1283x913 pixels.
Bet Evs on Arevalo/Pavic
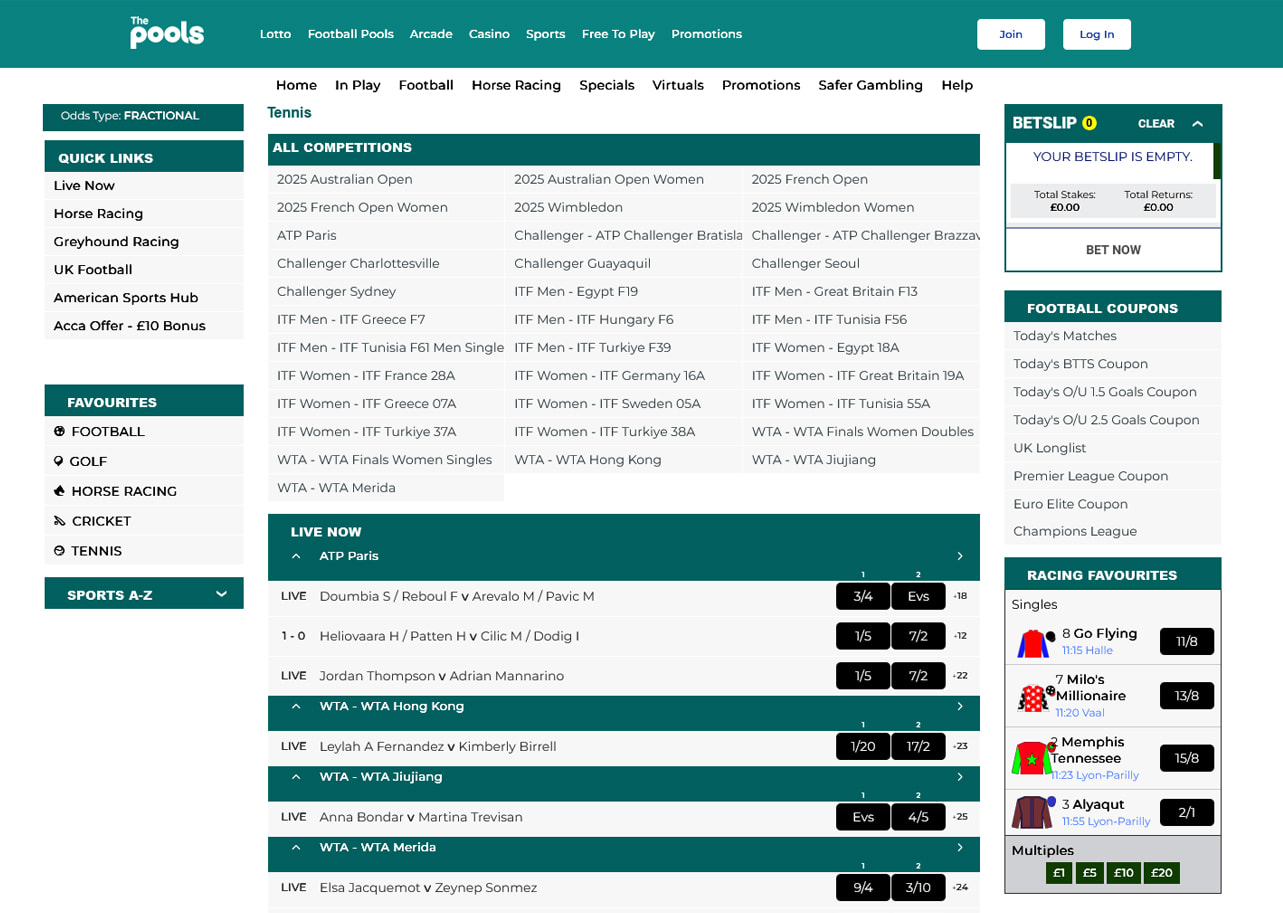918,596
